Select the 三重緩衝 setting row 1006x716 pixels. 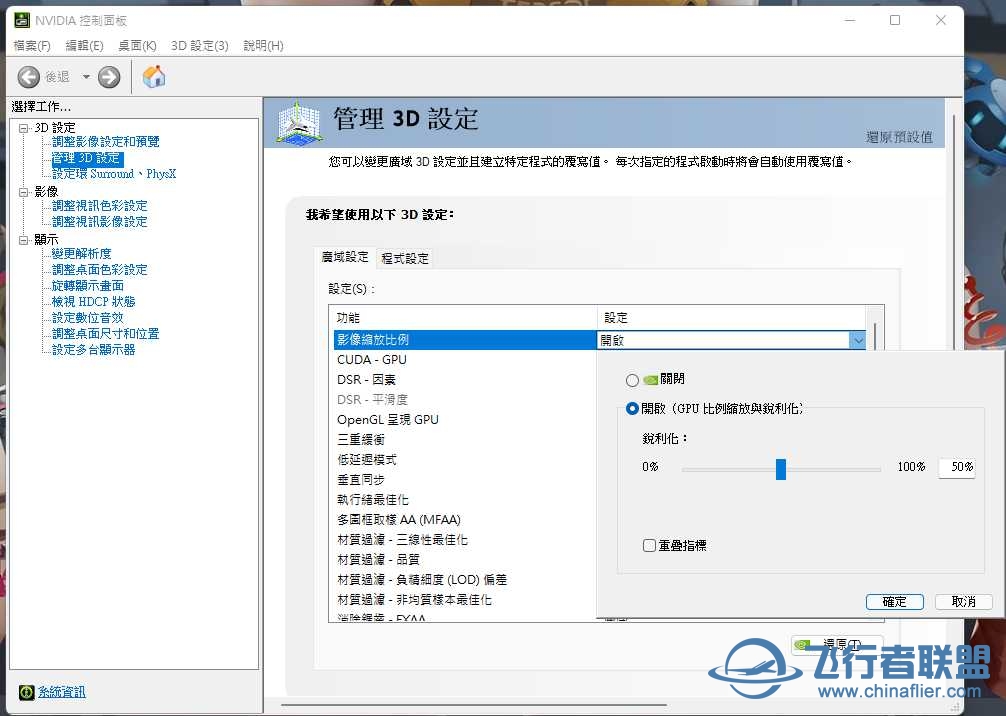pos(465,439)
